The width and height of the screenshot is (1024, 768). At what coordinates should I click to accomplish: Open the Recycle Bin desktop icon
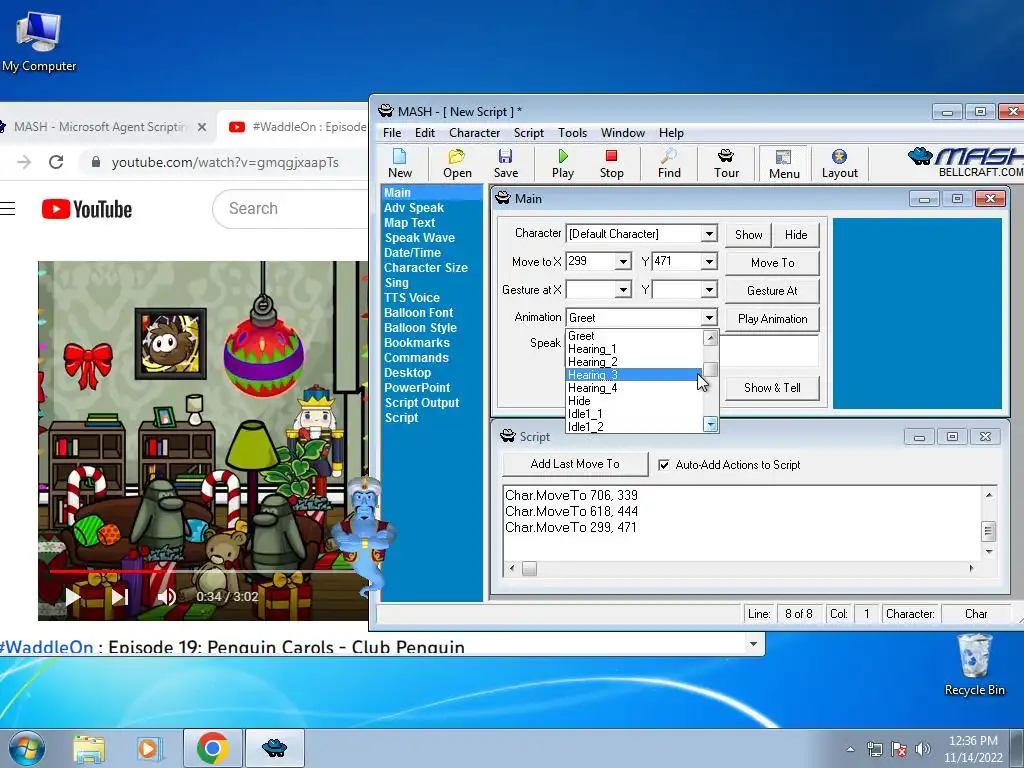(974, 665)
